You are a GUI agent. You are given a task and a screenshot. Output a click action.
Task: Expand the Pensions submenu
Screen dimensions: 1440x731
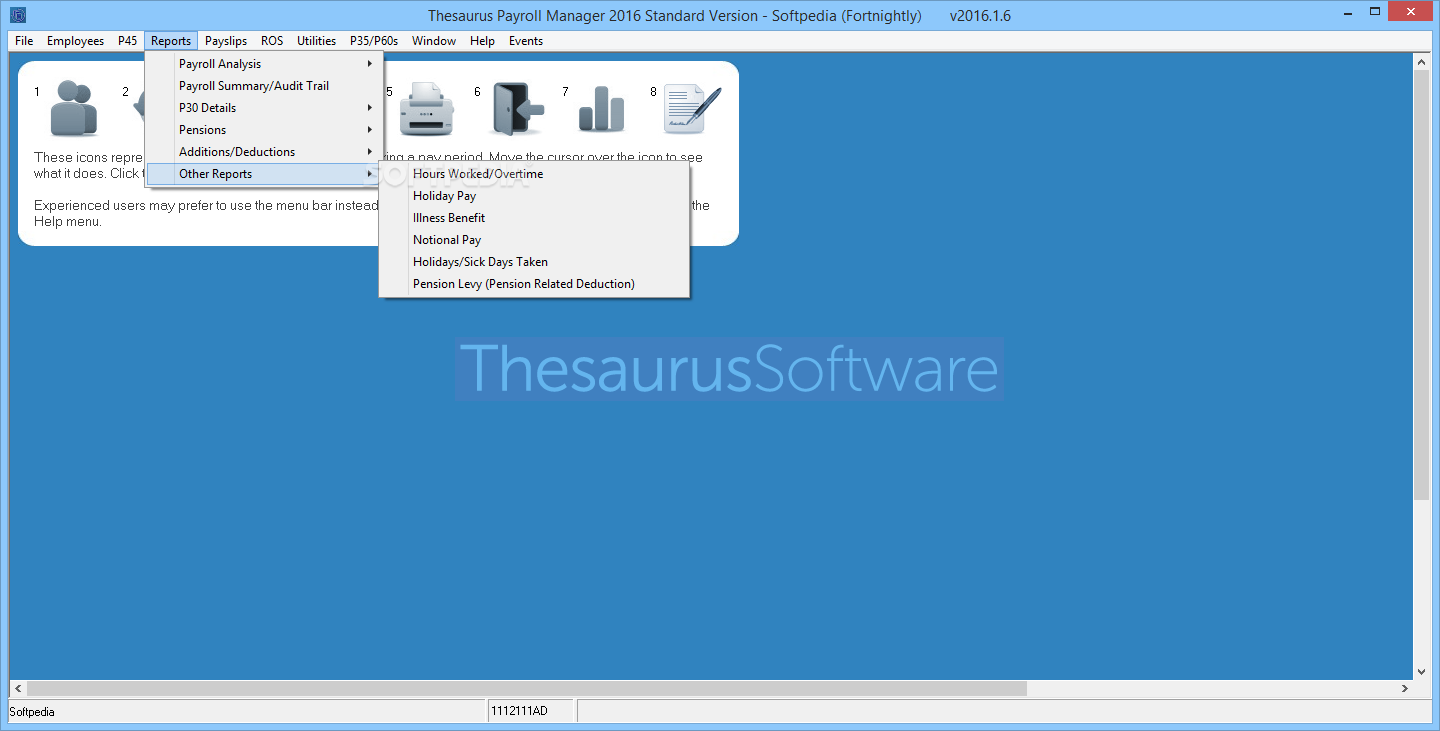pyautogui.click(x=264, y=130)
